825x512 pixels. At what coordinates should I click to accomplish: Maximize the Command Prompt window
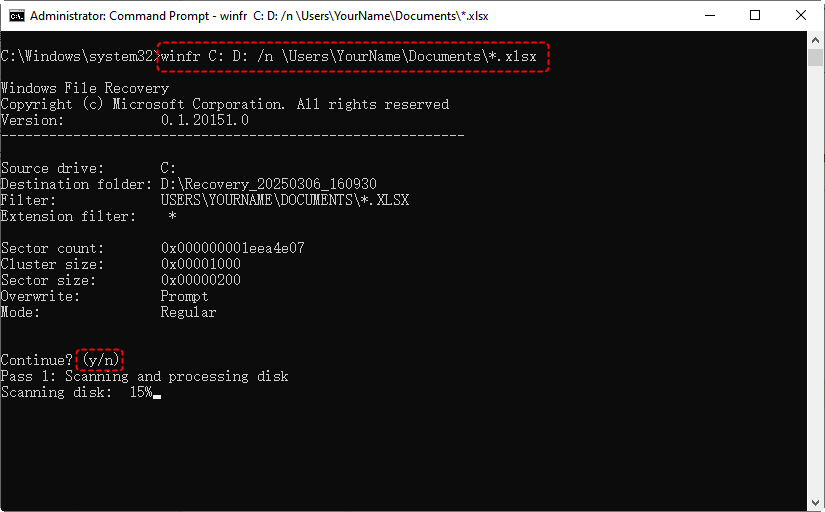(x=756, y=15)
